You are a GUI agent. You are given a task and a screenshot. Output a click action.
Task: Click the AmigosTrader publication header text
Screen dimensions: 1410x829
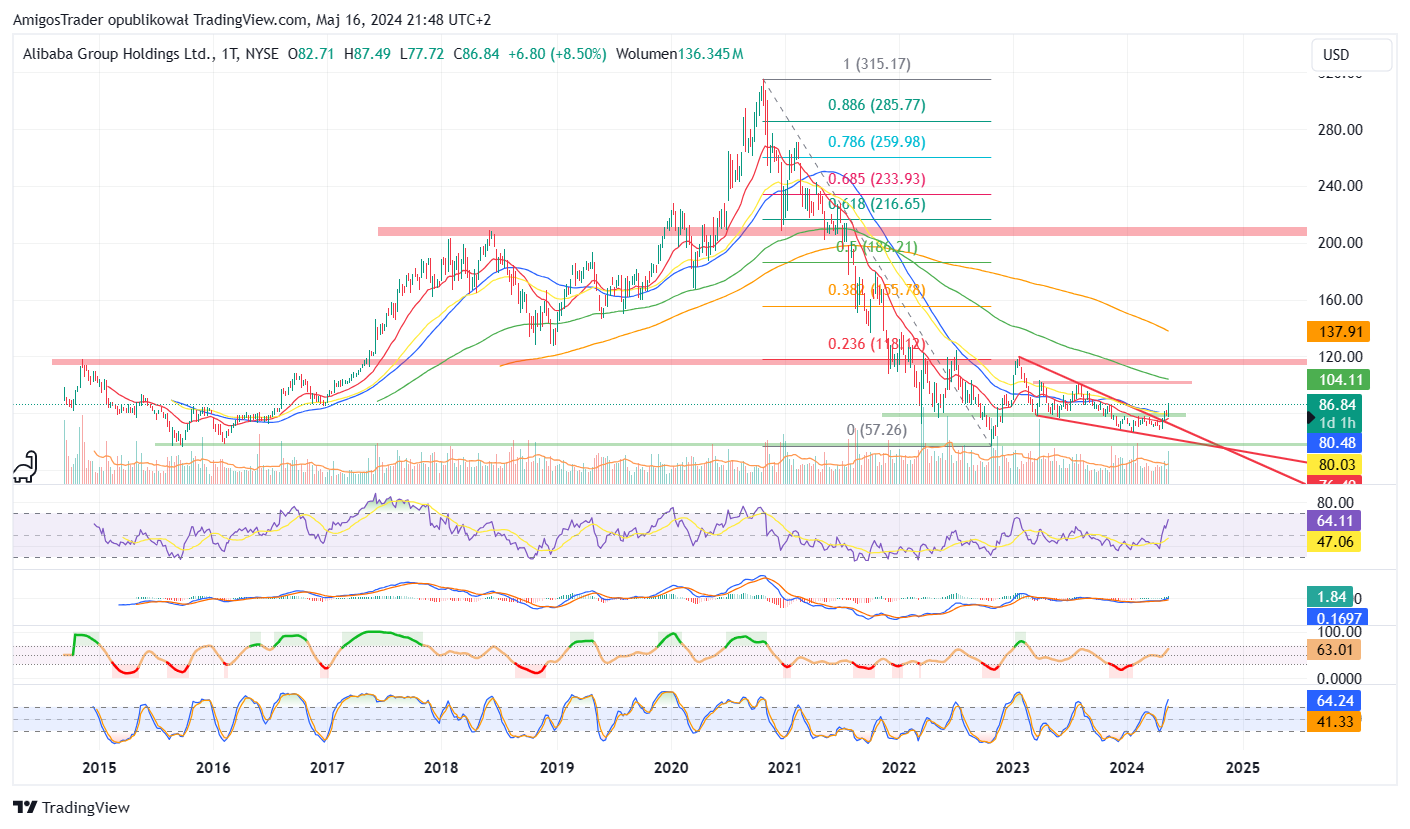(x=252, y=20)
